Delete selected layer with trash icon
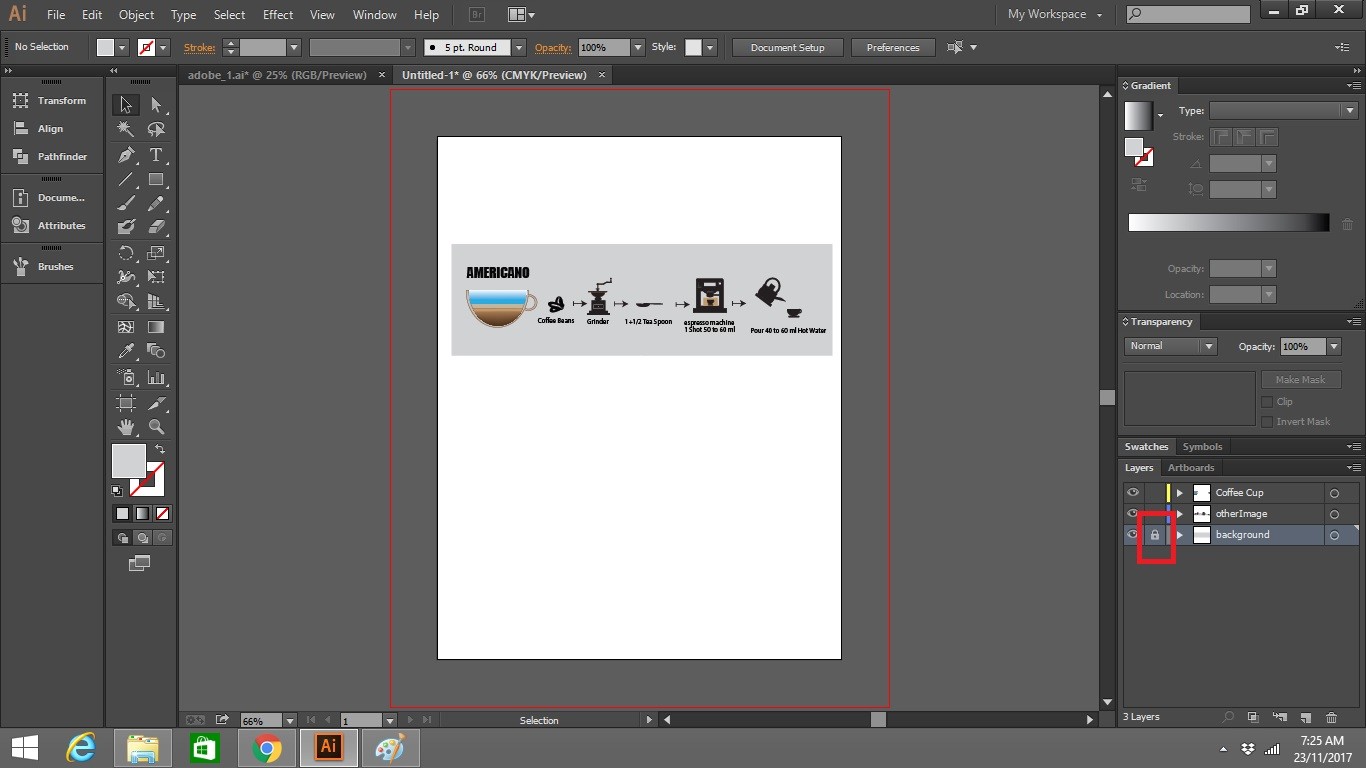1366x768 pixels. (x=1331, y=717)
